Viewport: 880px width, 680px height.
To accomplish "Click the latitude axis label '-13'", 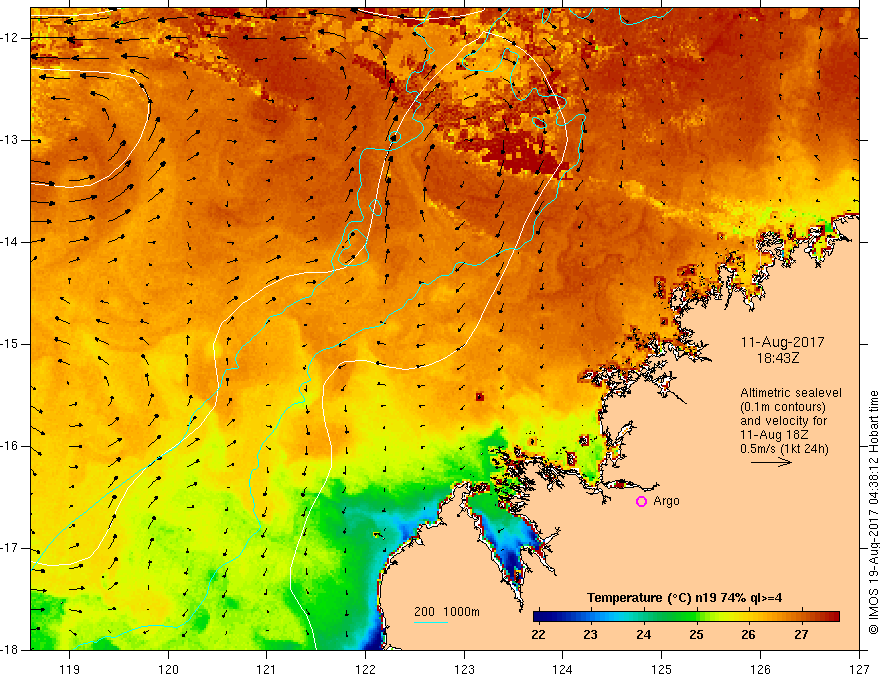I will [x=11, y=140].
